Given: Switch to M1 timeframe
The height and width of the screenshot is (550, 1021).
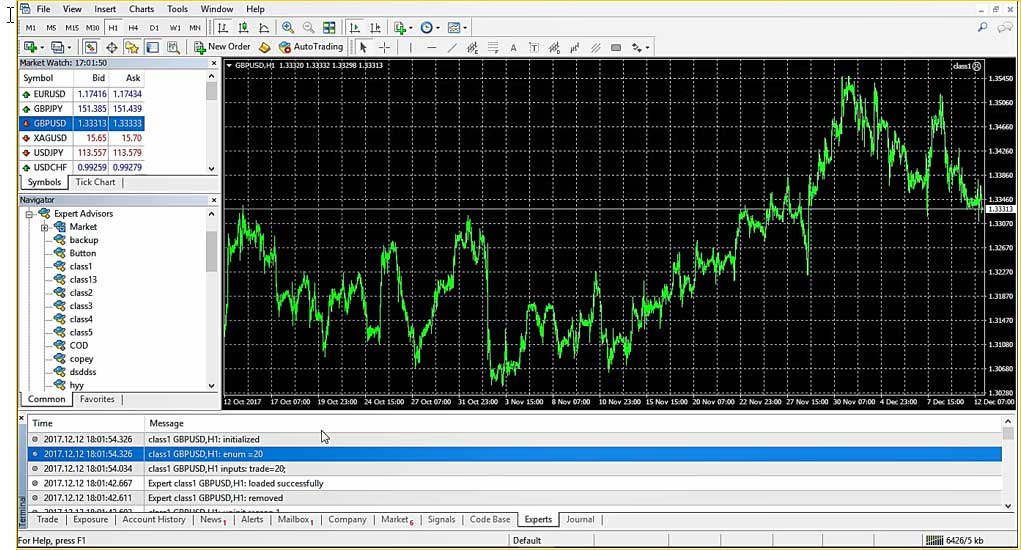Looking at the screenshot, I should [x=31, y=27].
